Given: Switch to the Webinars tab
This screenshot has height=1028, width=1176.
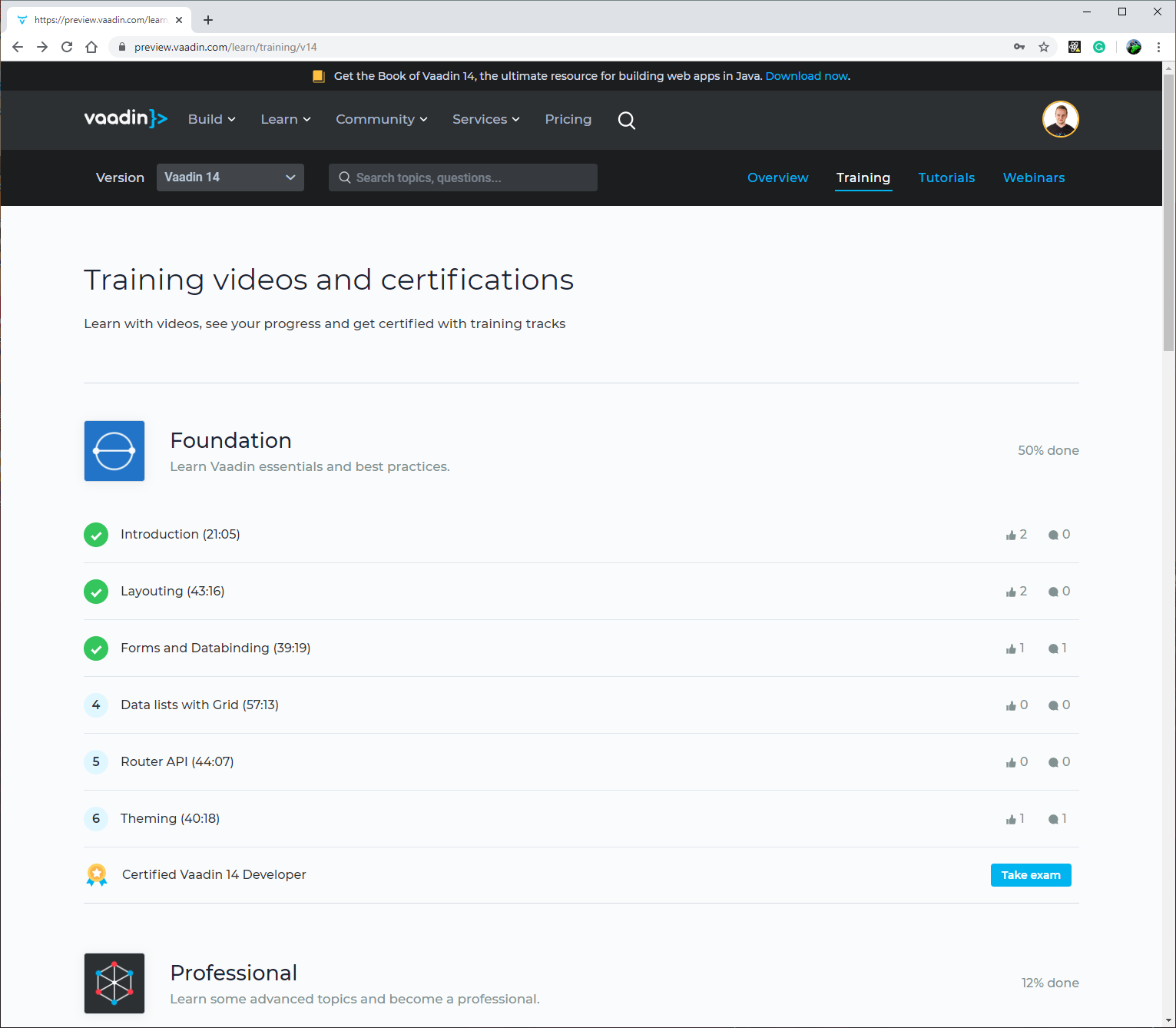Looking at the screenshot, I should [x=1033, y=177].
